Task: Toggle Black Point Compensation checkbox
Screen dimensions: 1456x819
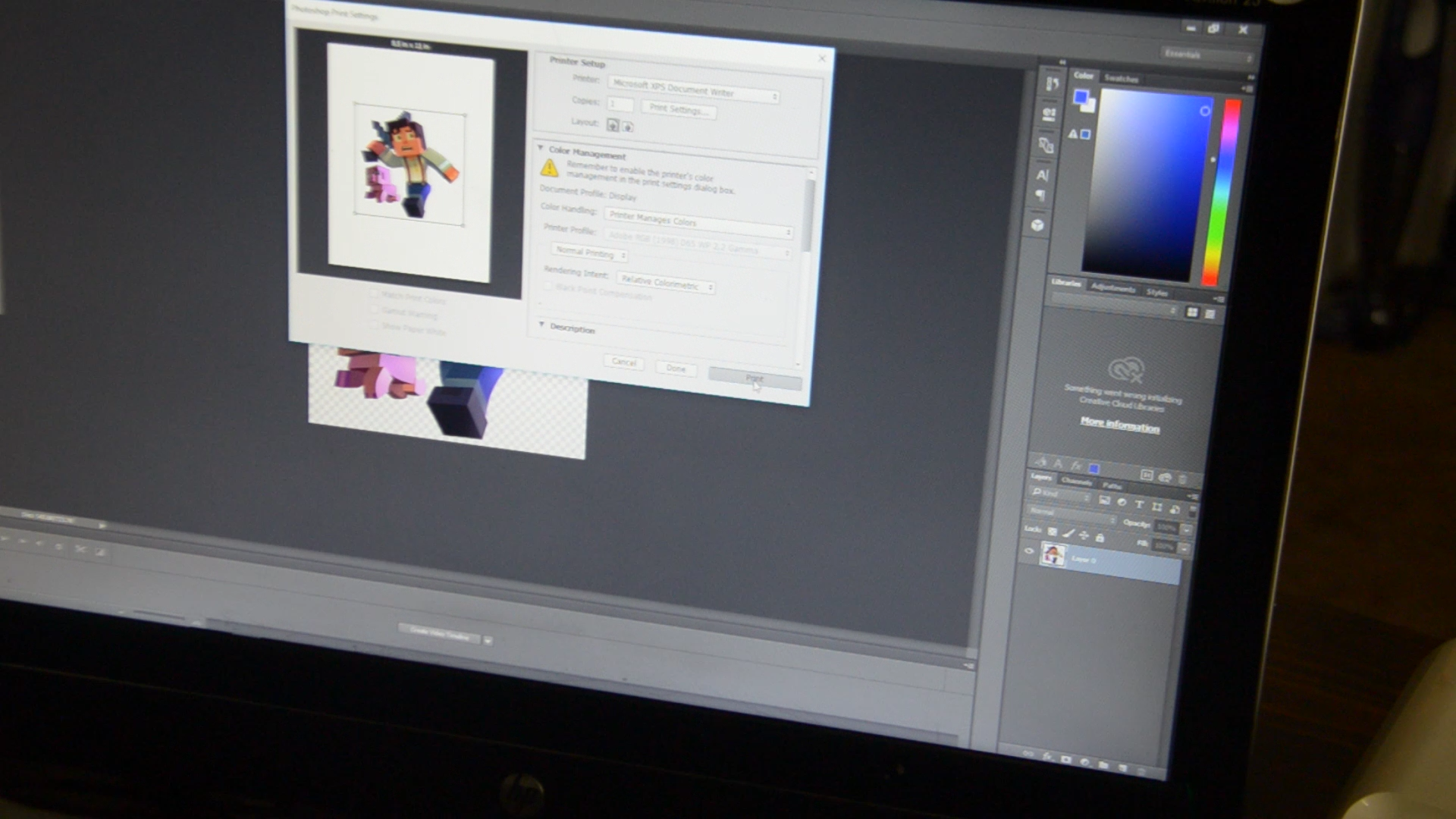Action: pyautogui.click(x=548, y=286)
